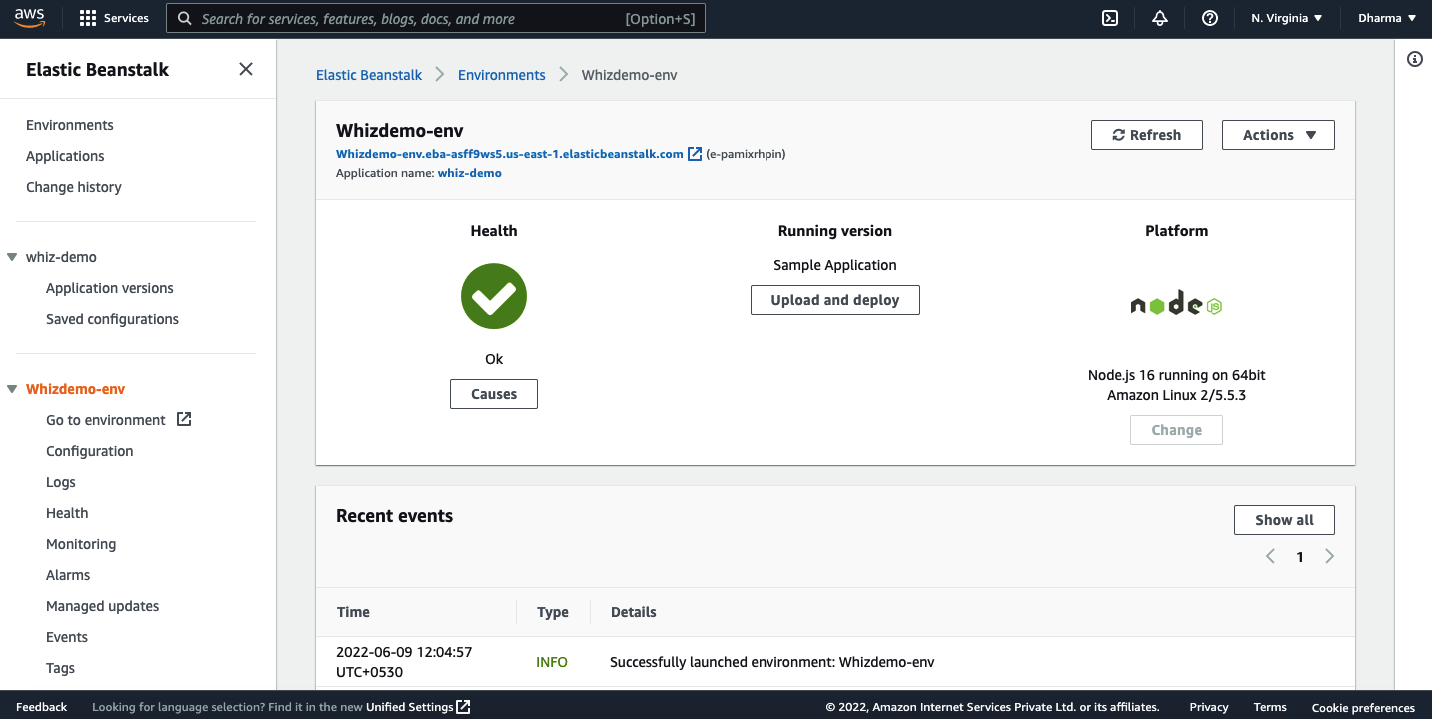Open Terms link in footer
The width and height of the screenshot is (1432, 719).
(1270, 707)
